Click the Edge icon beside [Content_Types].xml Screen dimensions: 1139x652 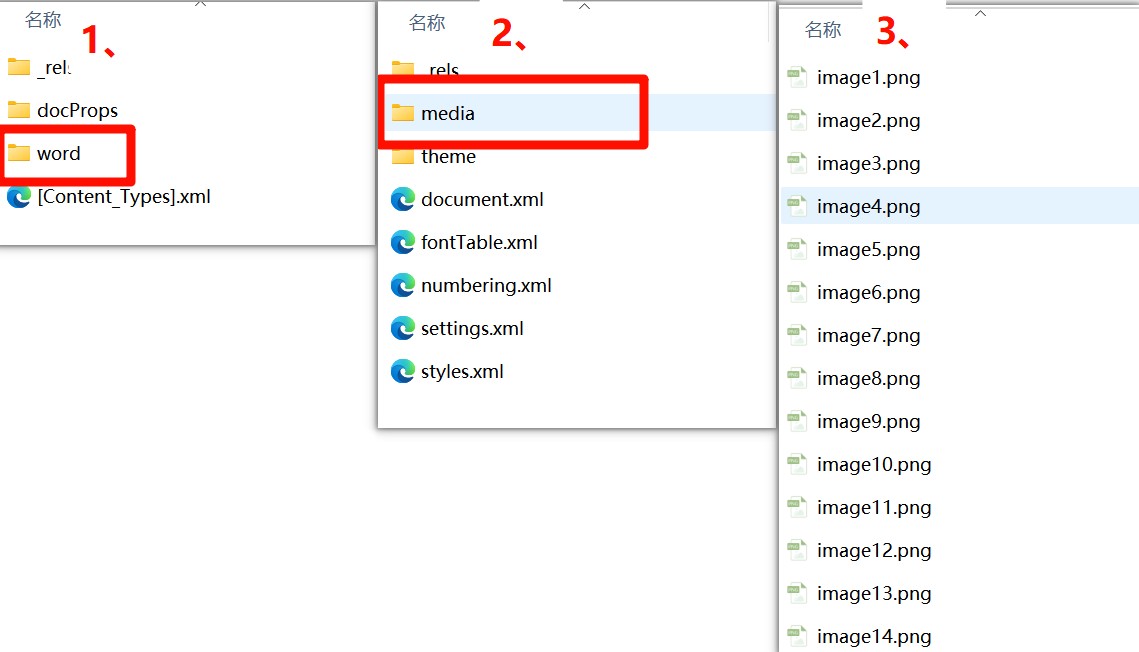[x=19, y=196]
